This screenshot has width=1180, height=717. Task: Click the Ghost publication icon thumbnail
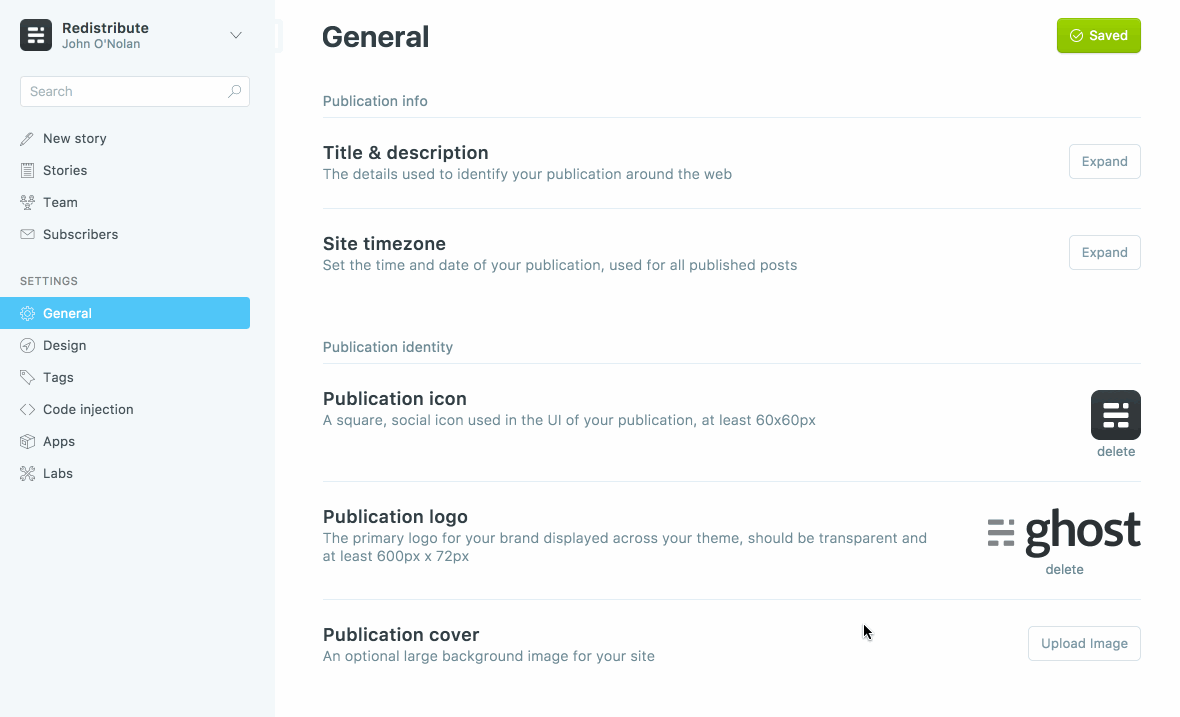[1115, 414]
